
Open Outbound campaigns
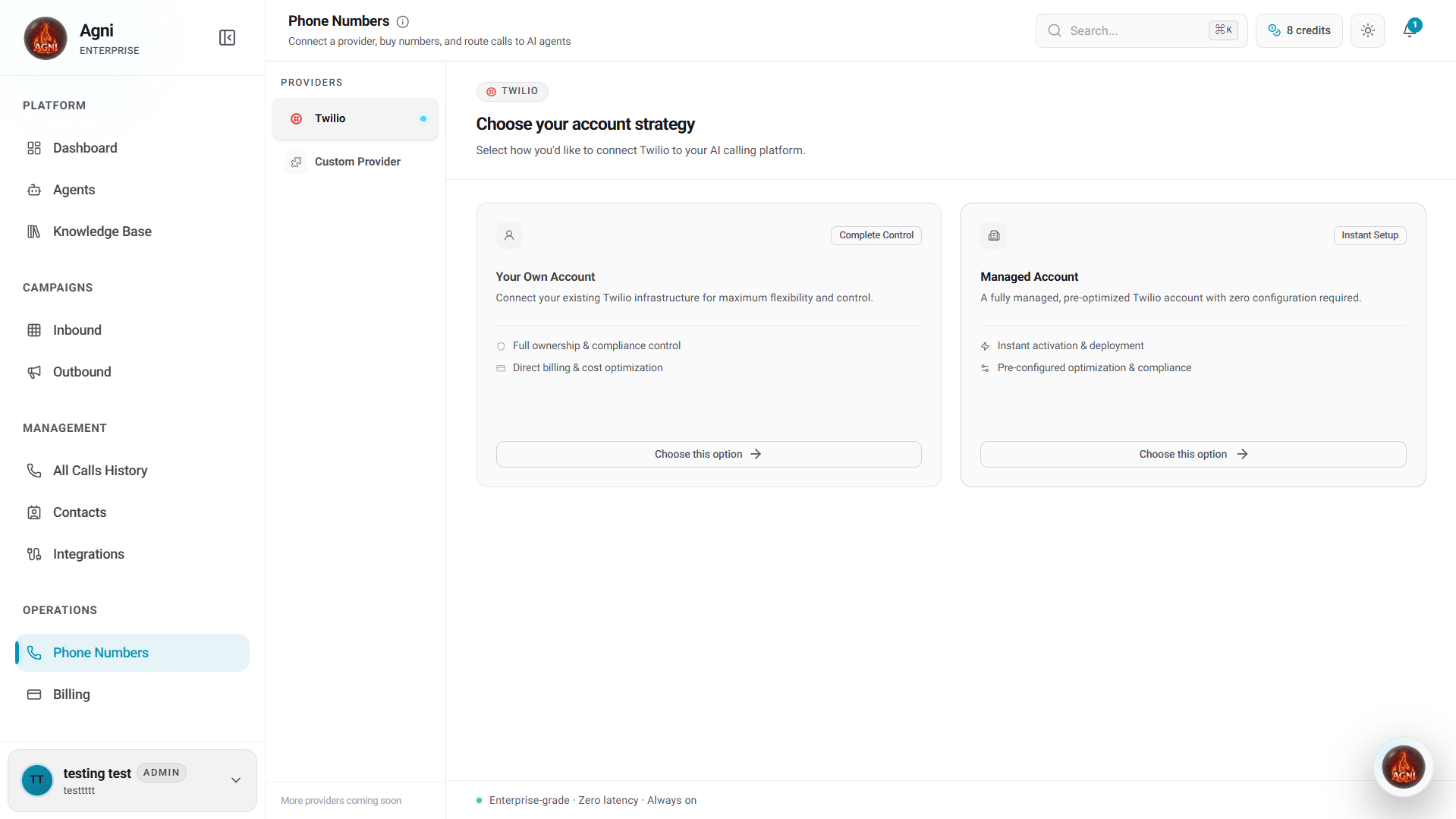[132, 372]
